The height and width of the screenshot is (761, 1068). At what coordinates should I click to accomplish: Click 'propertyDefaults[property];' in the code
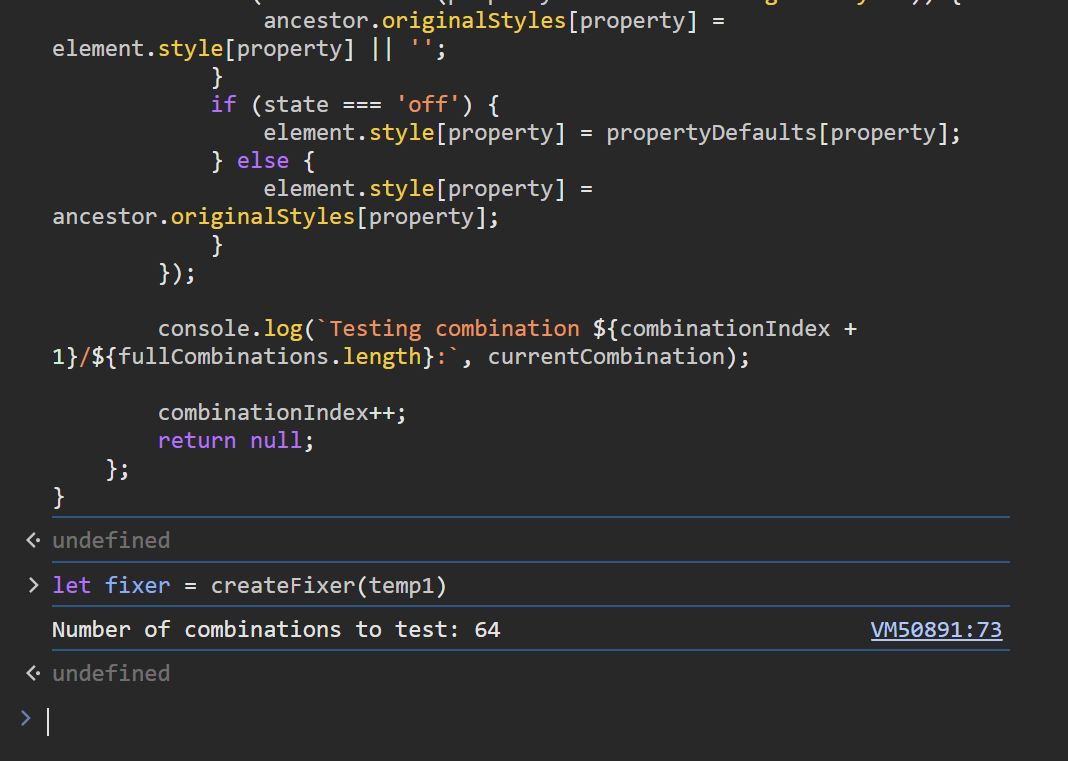pos(783,133)
